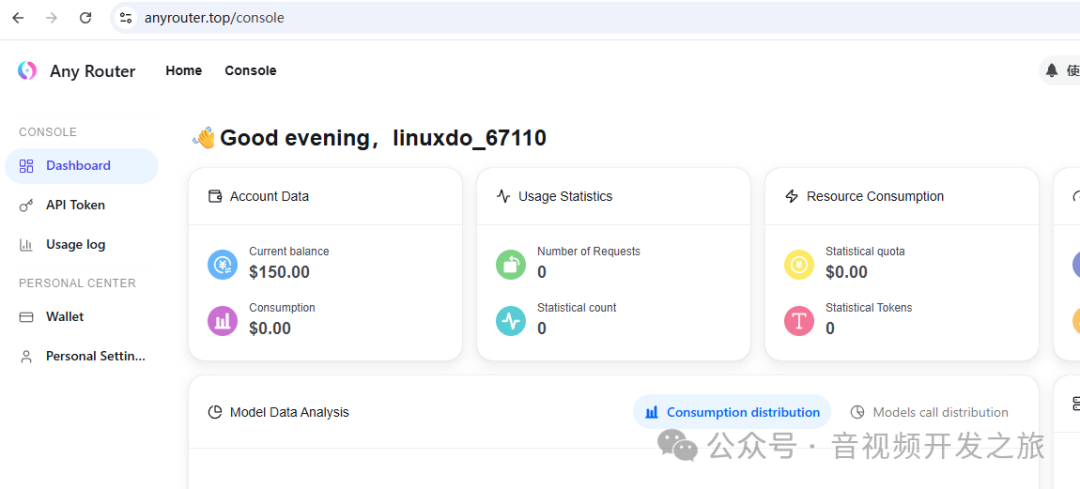
Task: Click the Usage log chart icon
Action: coord(26,244)
